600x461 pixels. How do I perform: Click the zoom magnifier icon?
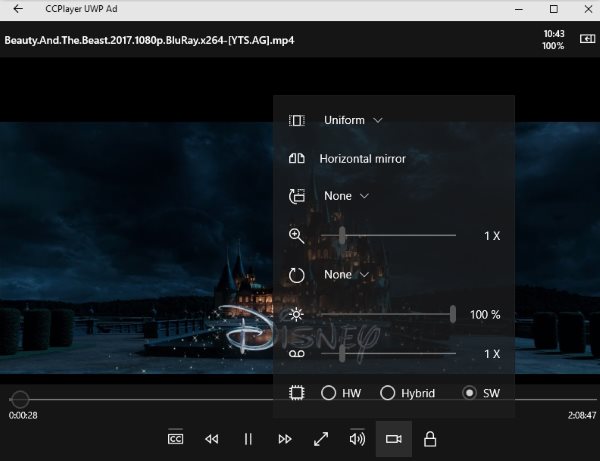297,236
